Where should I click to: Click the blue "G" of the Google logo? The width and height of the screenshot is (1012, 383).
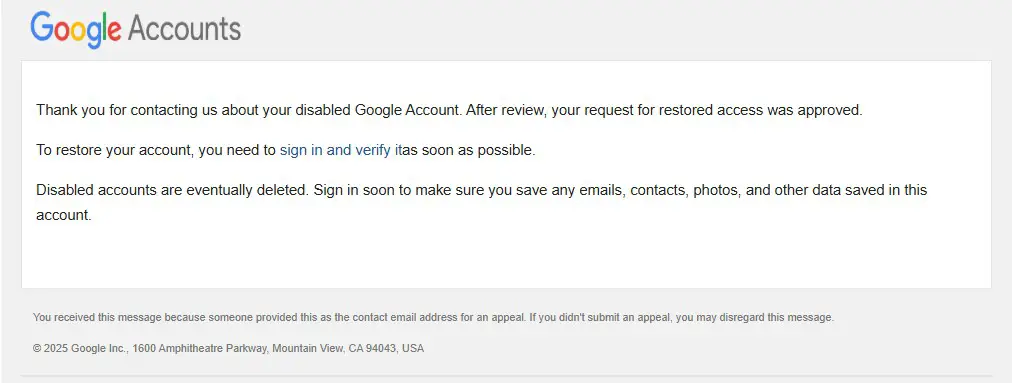[x=41, y=26]
